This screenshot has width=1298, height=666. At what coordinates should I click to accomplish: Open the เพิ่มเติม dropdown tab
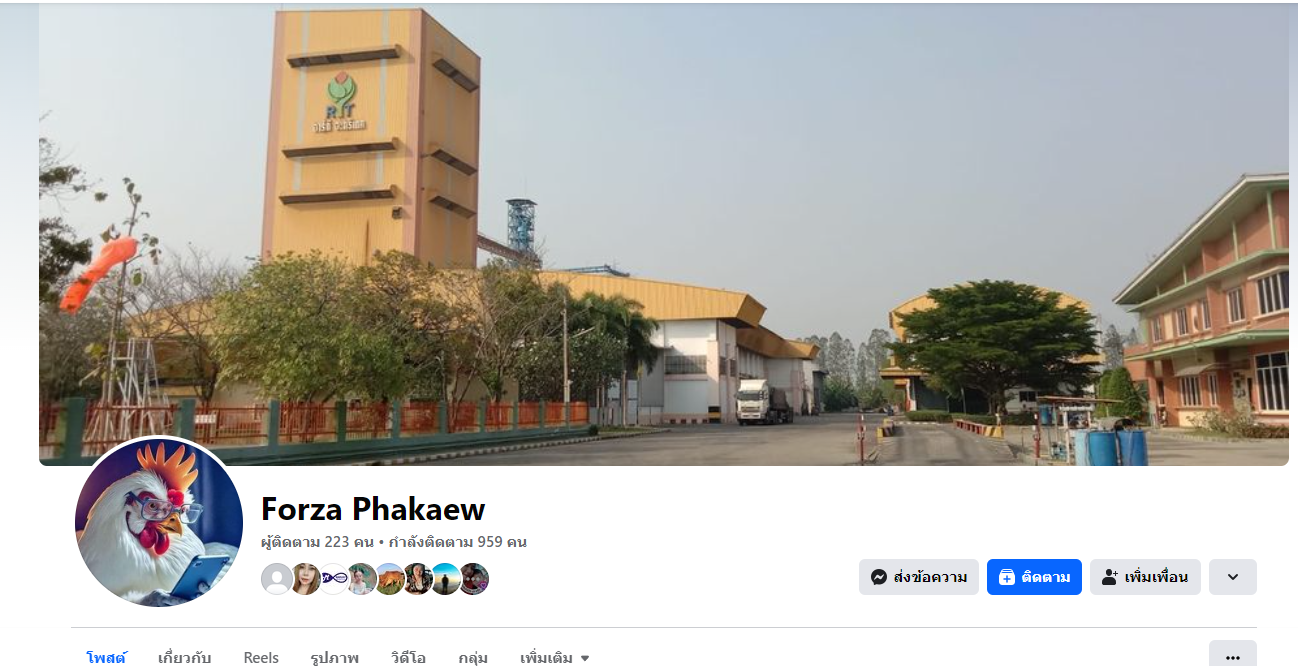[x=555, y=657]
